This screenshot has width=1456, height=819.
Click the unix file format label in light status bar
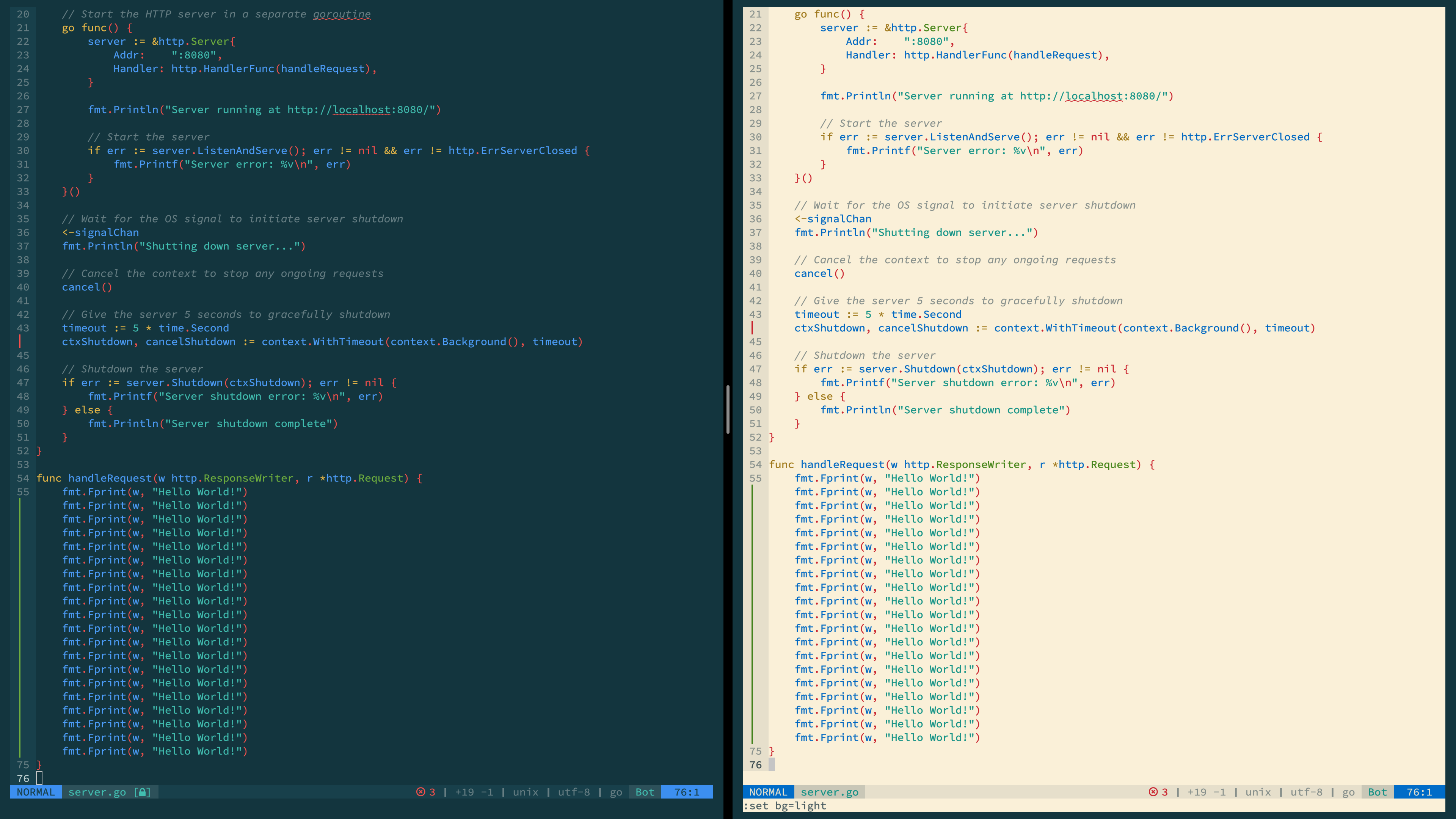point(1258,792)
